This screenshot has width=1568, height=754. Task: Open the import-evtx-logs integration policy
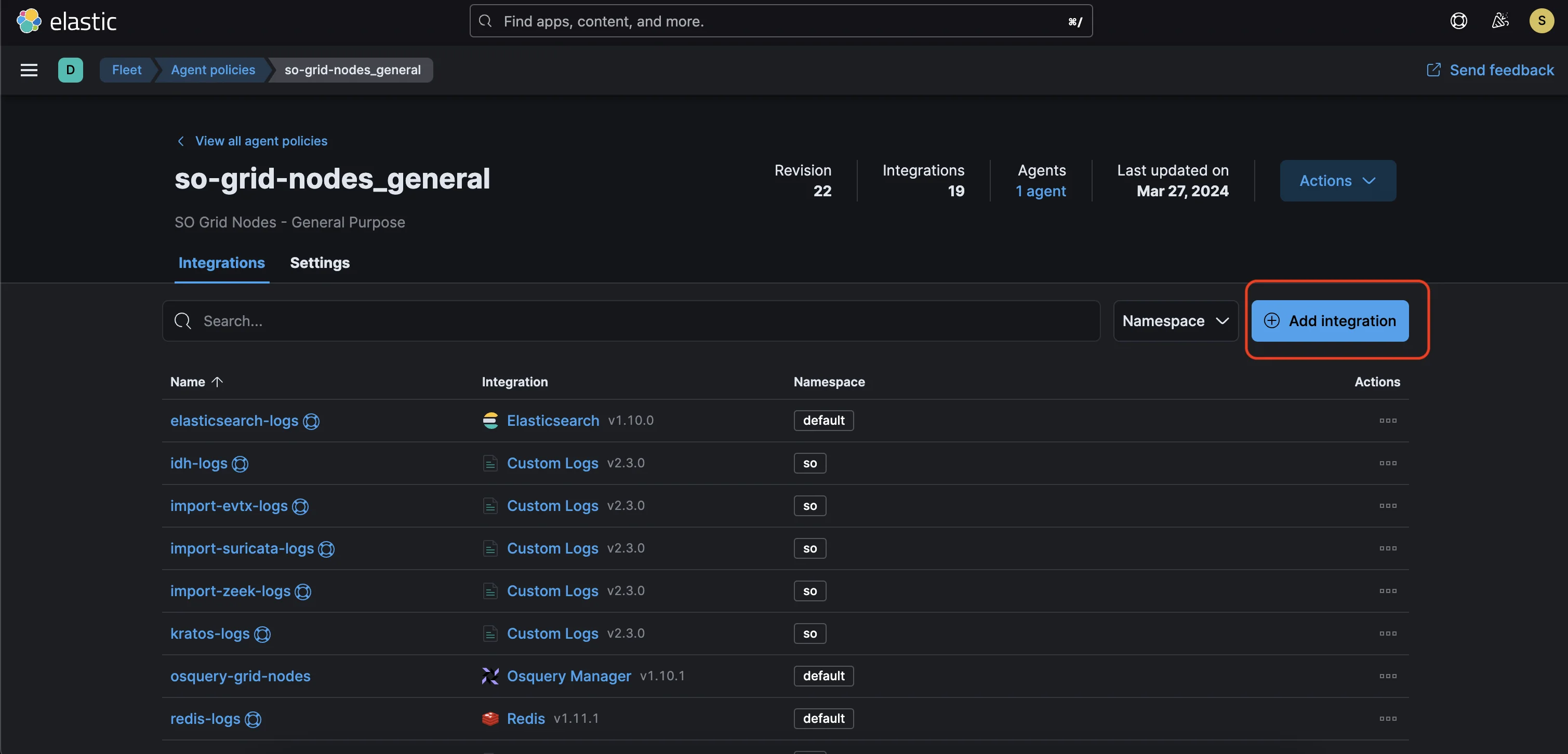pos(229,506)
